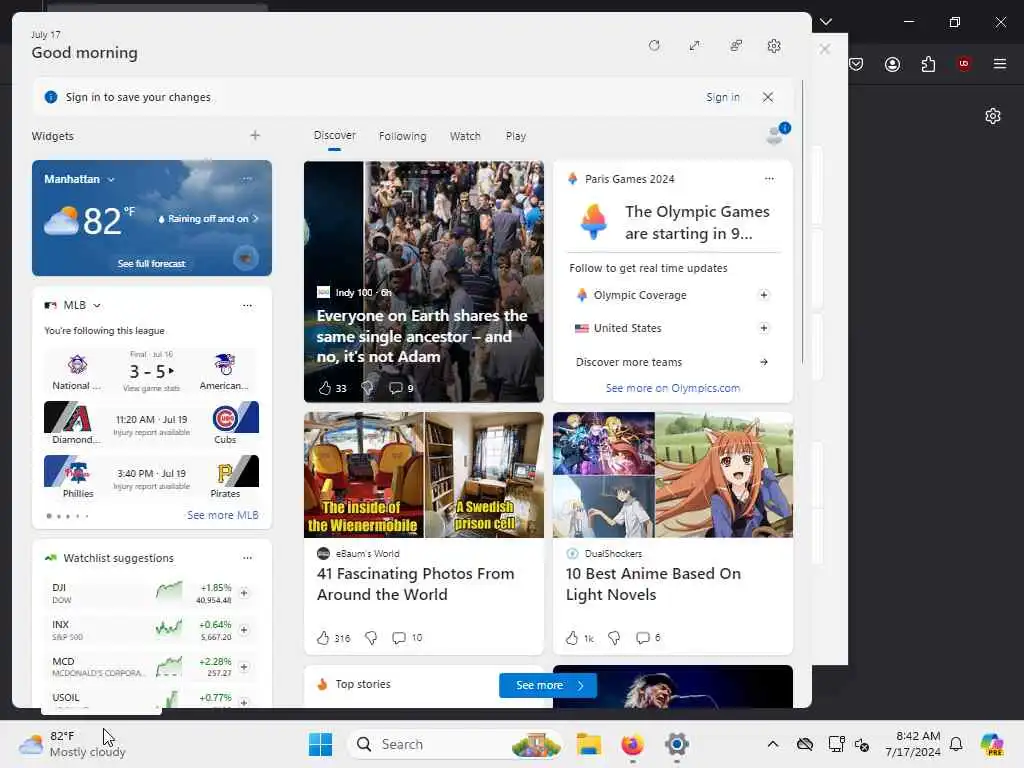
Task: Click See more MLB link
Action: (x=223, y=515)
